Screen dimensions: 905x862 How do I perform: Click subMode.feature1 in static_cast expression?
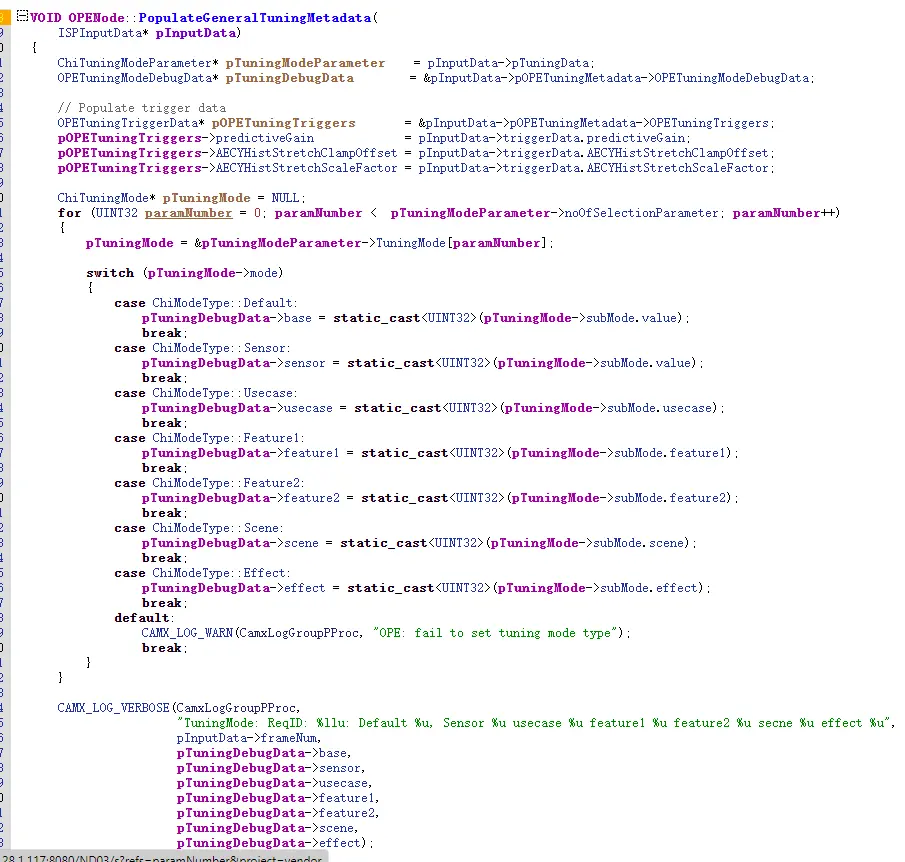click(670, 453)
